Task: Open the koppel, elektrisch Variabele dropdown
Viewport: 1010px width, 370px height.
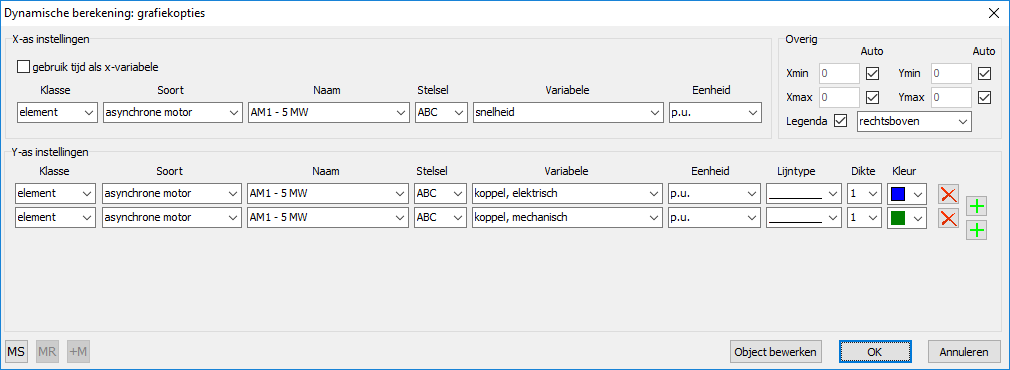Action: click(x=567, y=193)
